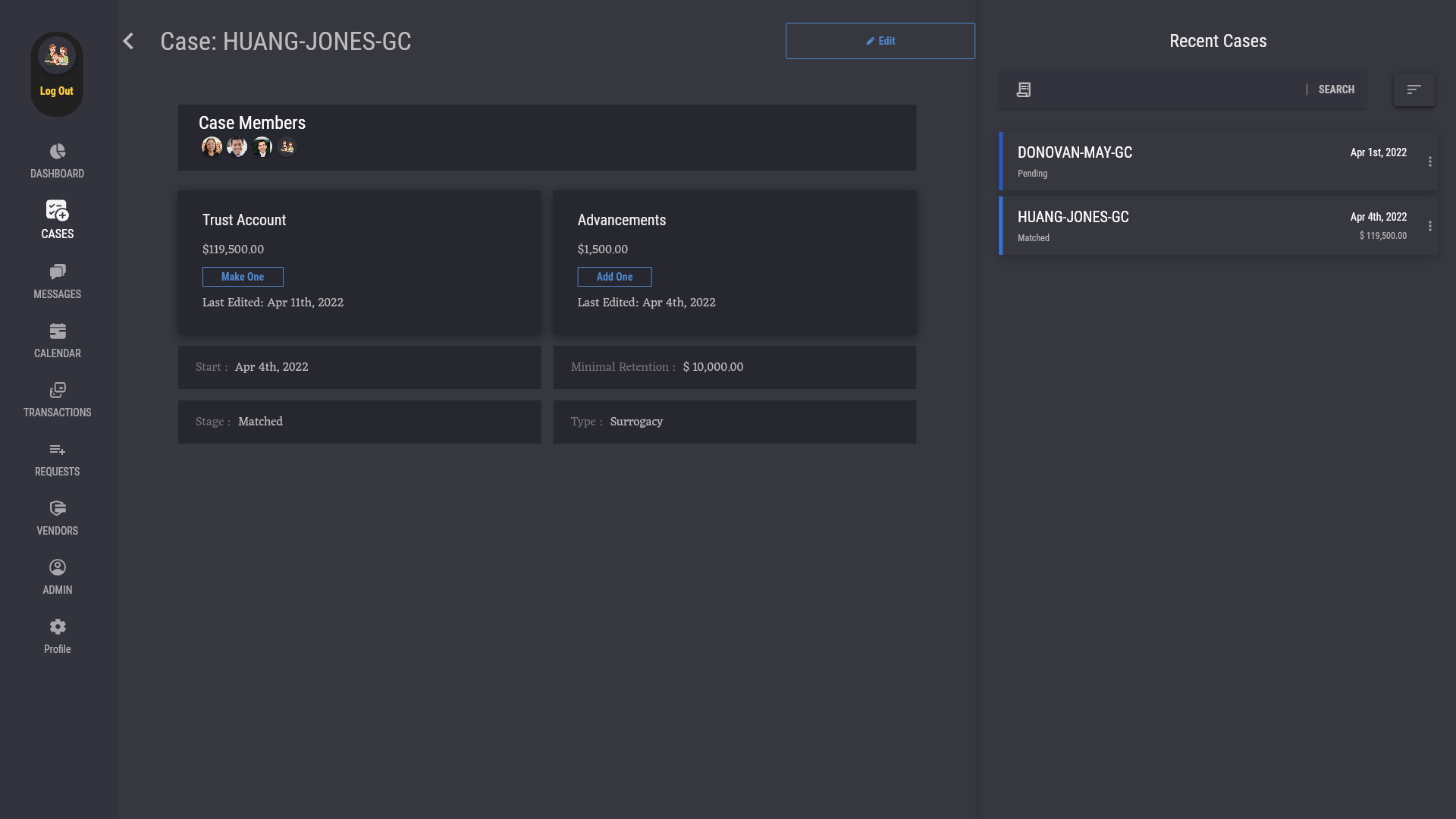1456x819 pixels.
Task: Open the Calendar sidebar icon
Action: click(x=58, y=331)
